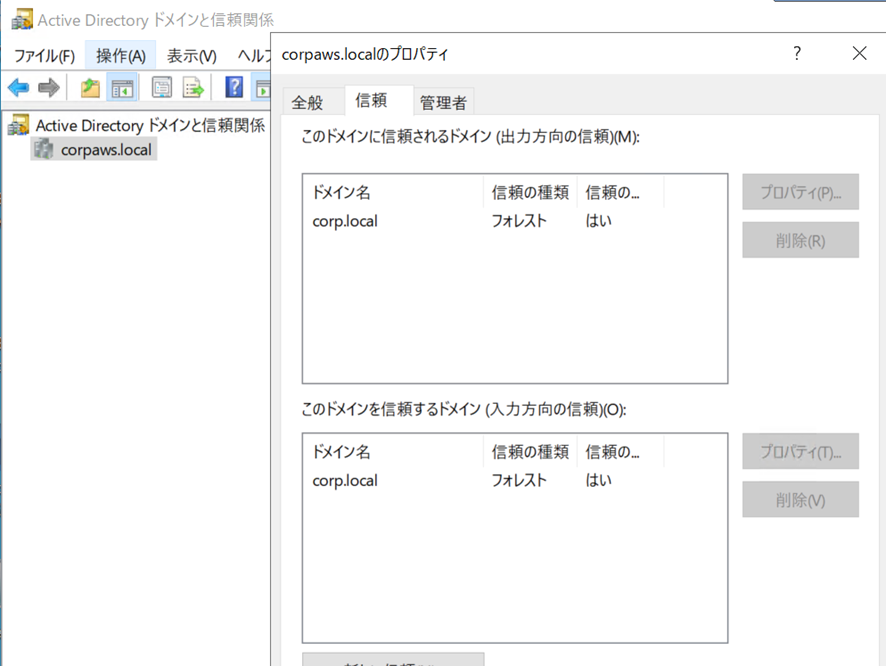Click 信頼の種類 column header in outgoing list
The width and height of the screenshot is (886, 666).
[530, 193]
